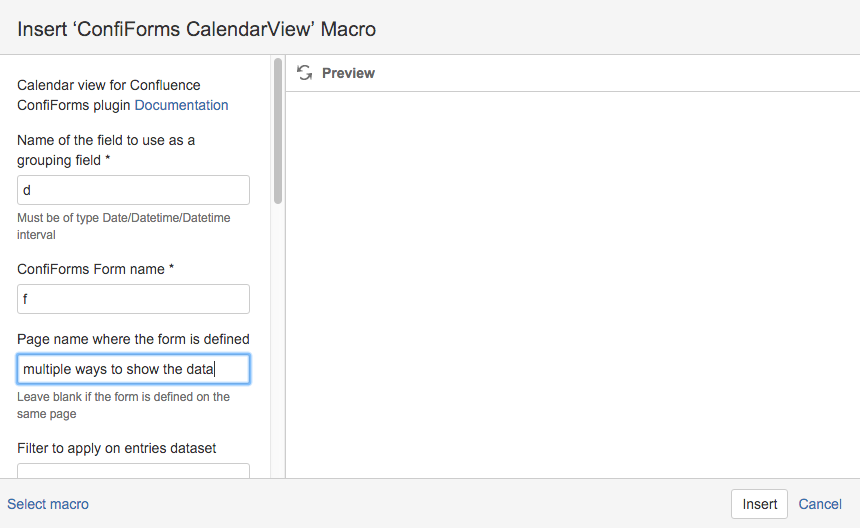Viewport: 860px width, 528px height.
Task: Select the dialog title 'Insert ConfiForms CalendarView Macro'
Action: 196,29
